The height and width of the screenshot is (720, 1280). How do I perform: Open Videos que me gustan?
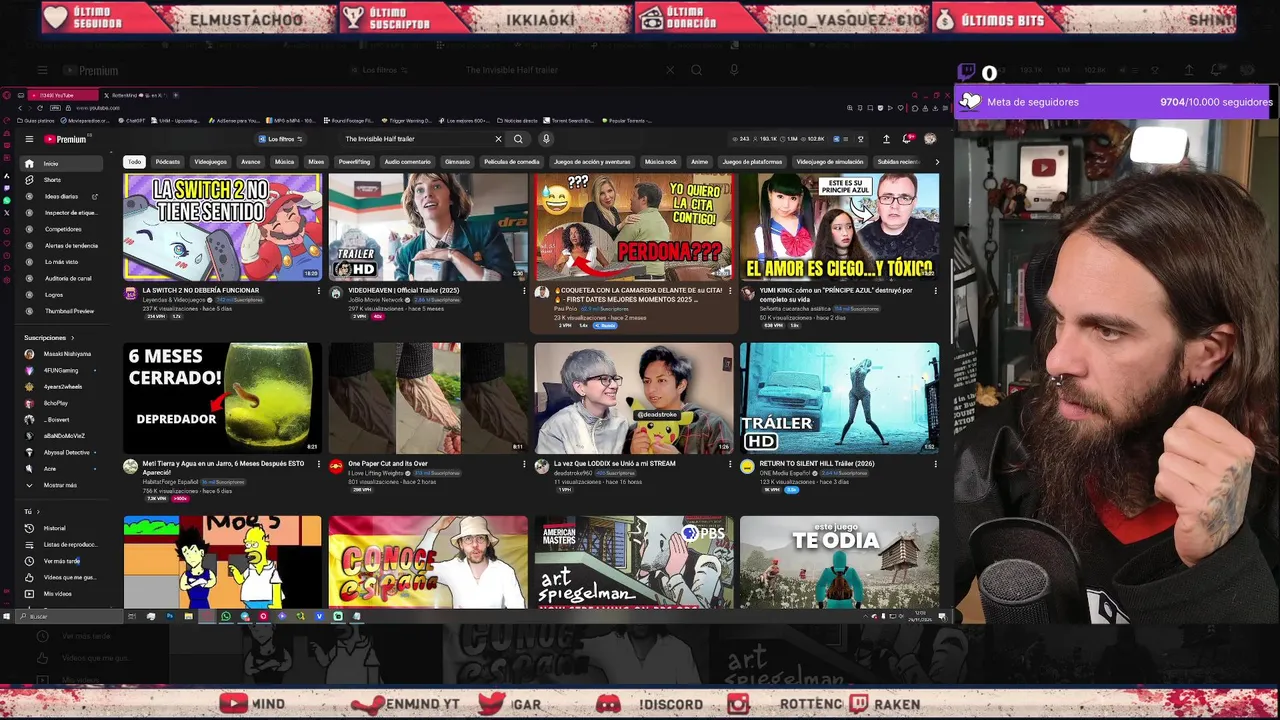click(x=62, y=577)
